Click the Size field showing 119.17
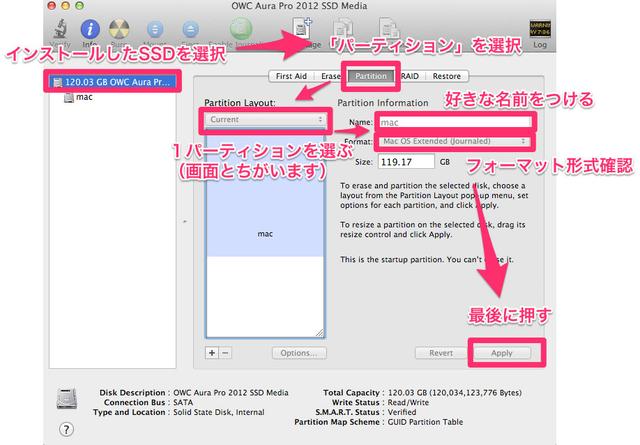The image size is (640, 445). 405,161
